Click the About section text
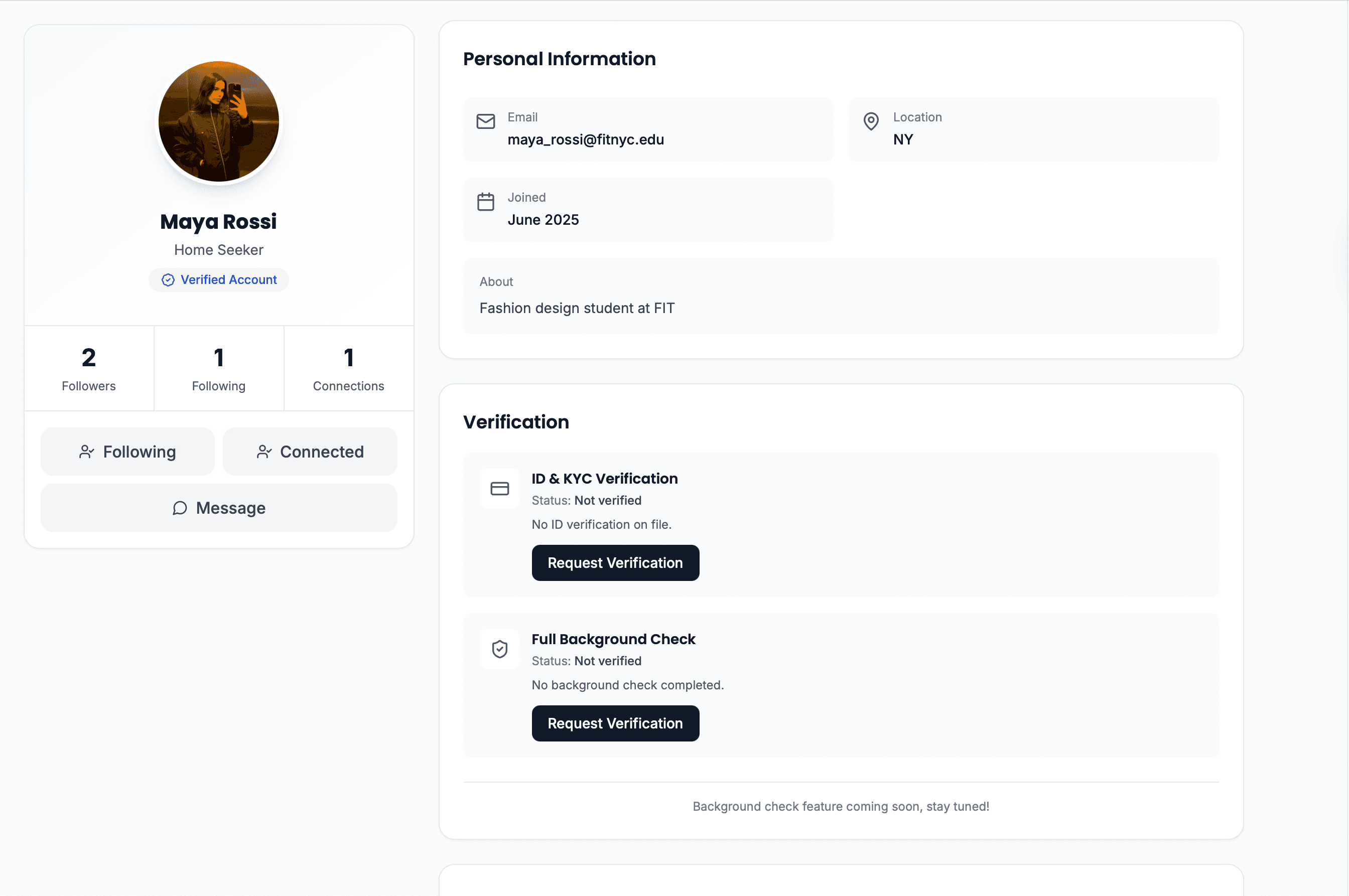This screenshot has height=896, width=1349. 577,309
